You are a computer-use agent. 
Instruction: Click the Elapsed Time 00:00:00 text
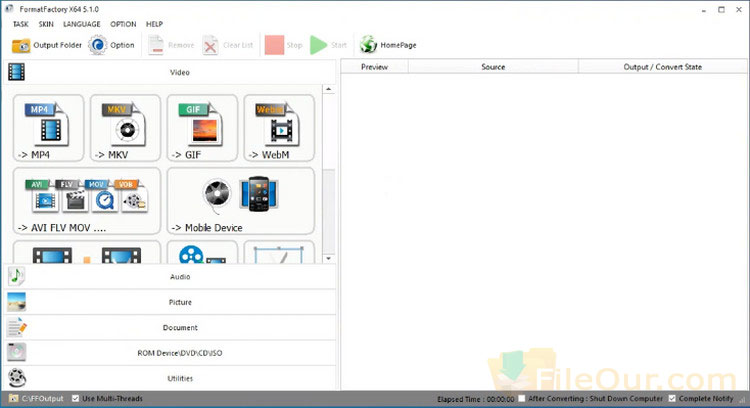click(475, 399)
